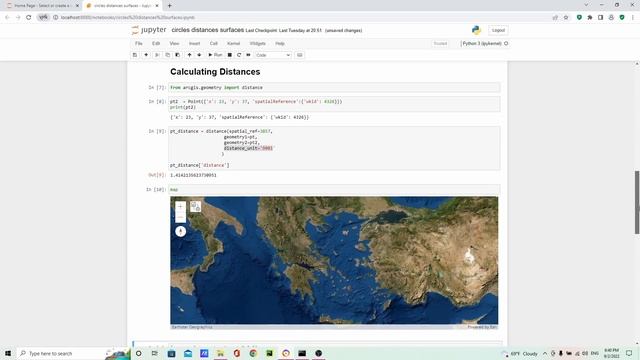Click the import distance code cell

click(x=334, y=87)
